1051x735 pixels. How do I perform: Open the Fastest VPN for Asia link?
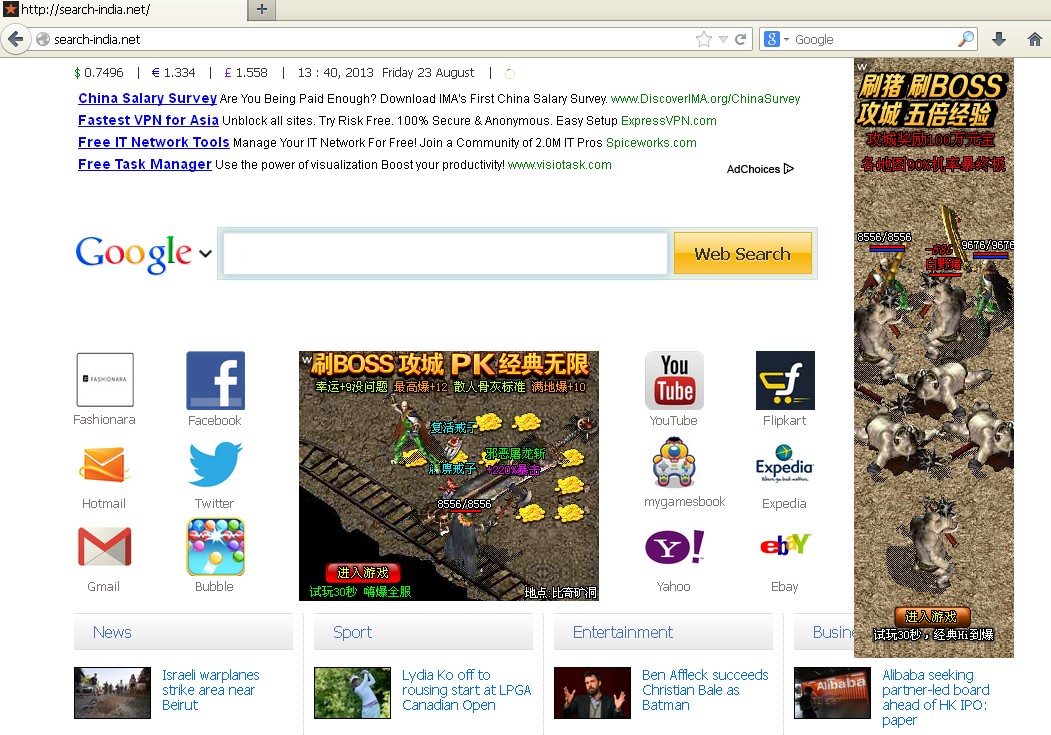coord(148,120)
